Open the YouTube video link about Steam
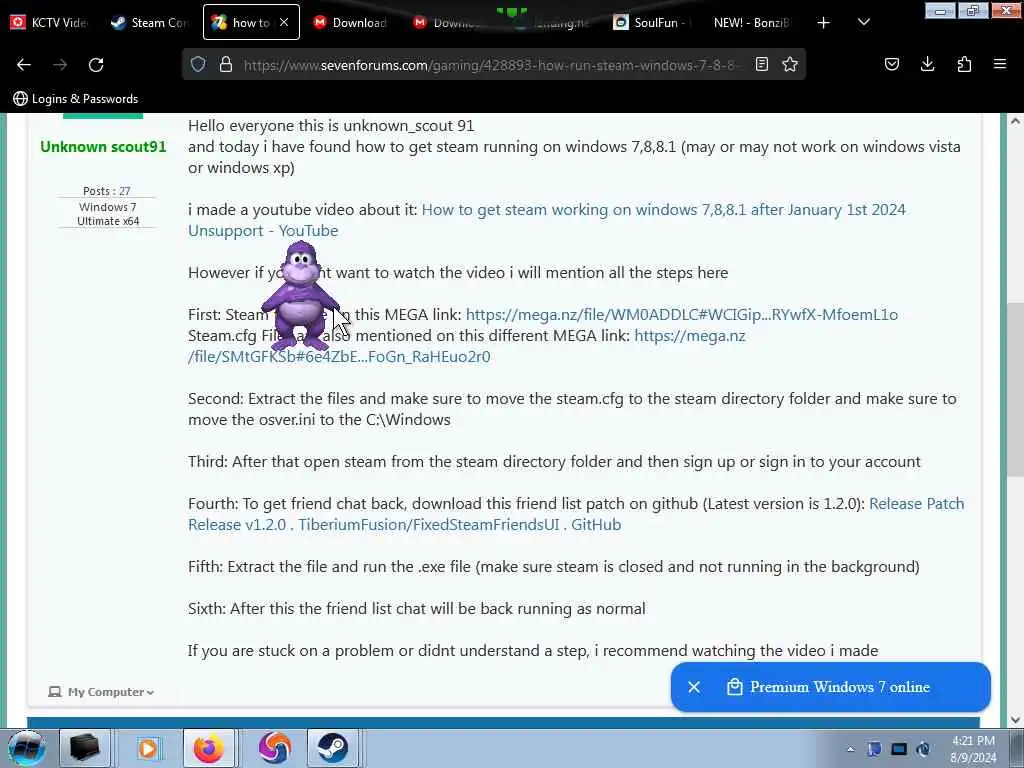Image resolution: width=1024 pixels, height=768 pixels. click(547, 220)
